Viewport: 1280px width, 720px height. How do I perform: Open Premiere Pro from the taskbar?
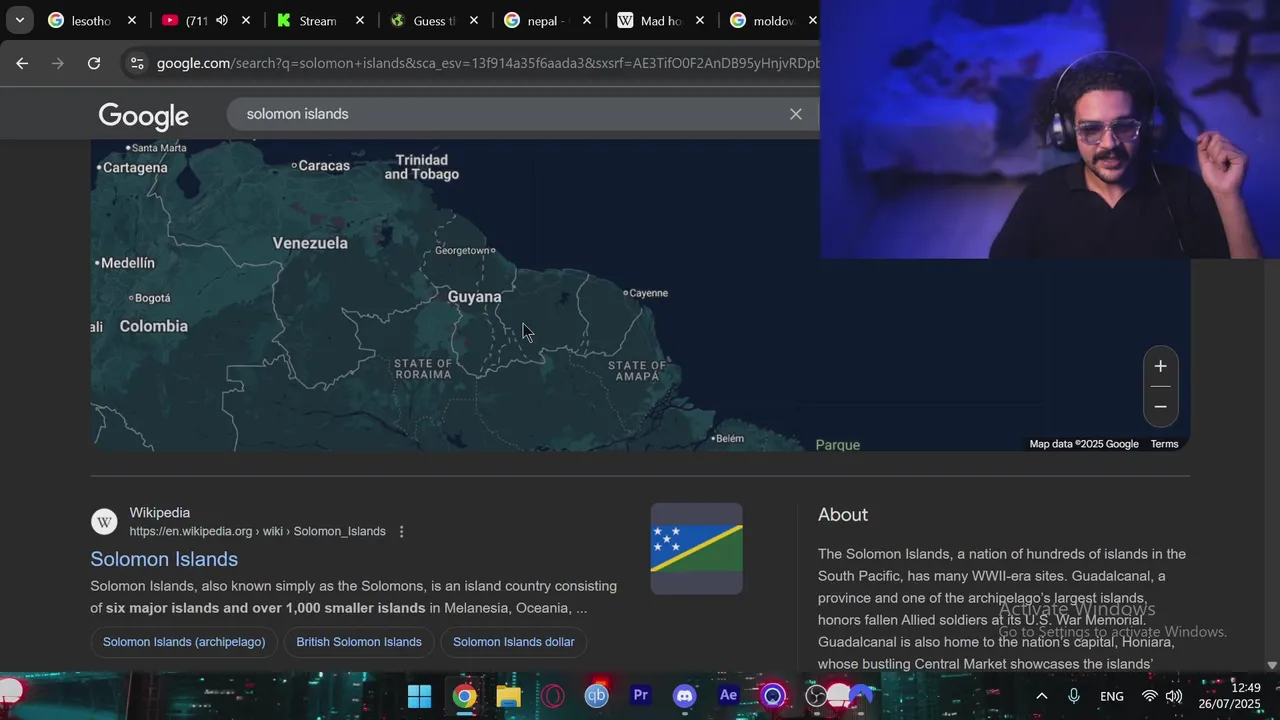pyautogui.click(x=641, y=696)
